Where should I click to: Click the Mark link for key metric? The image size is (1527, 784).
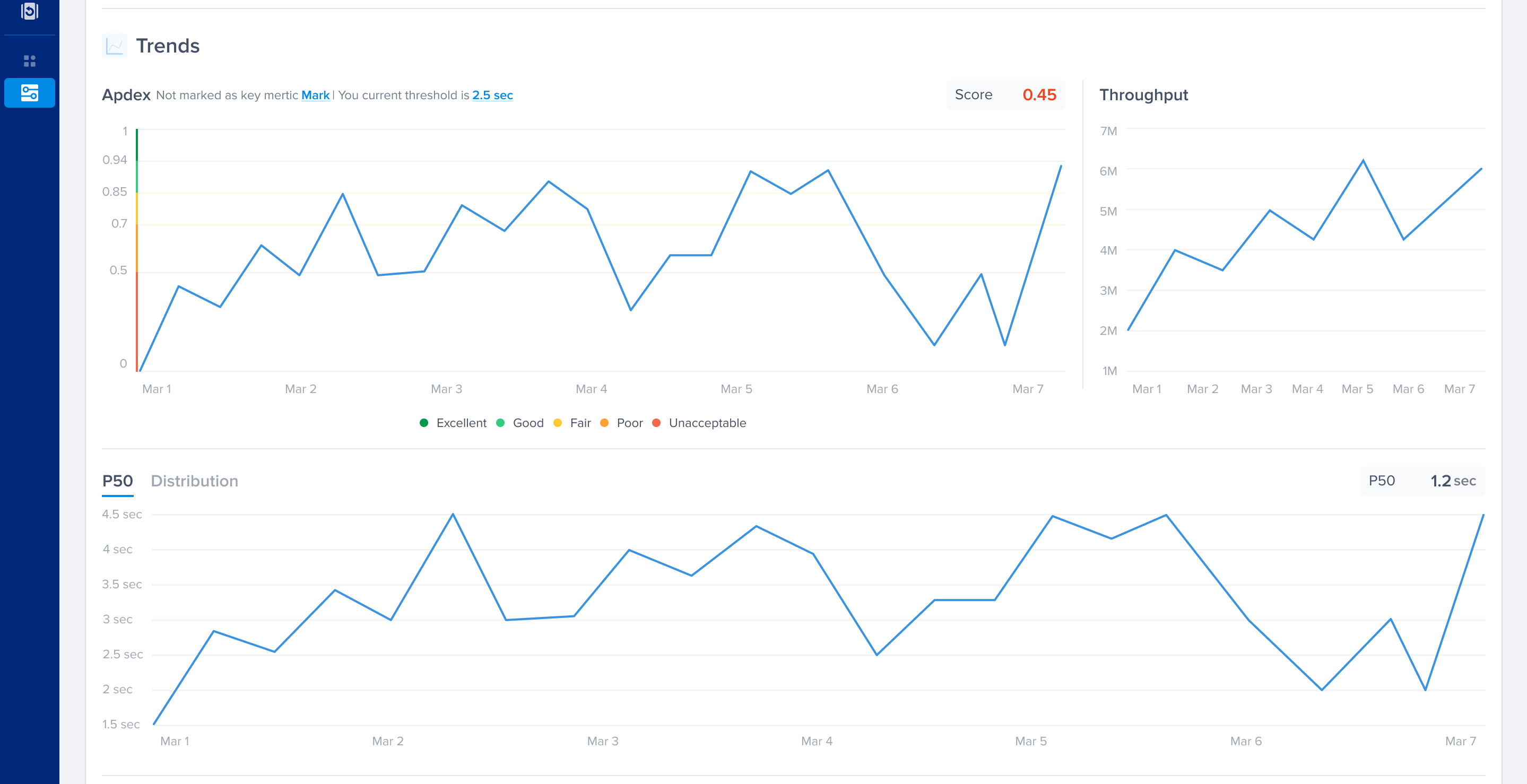315,95
